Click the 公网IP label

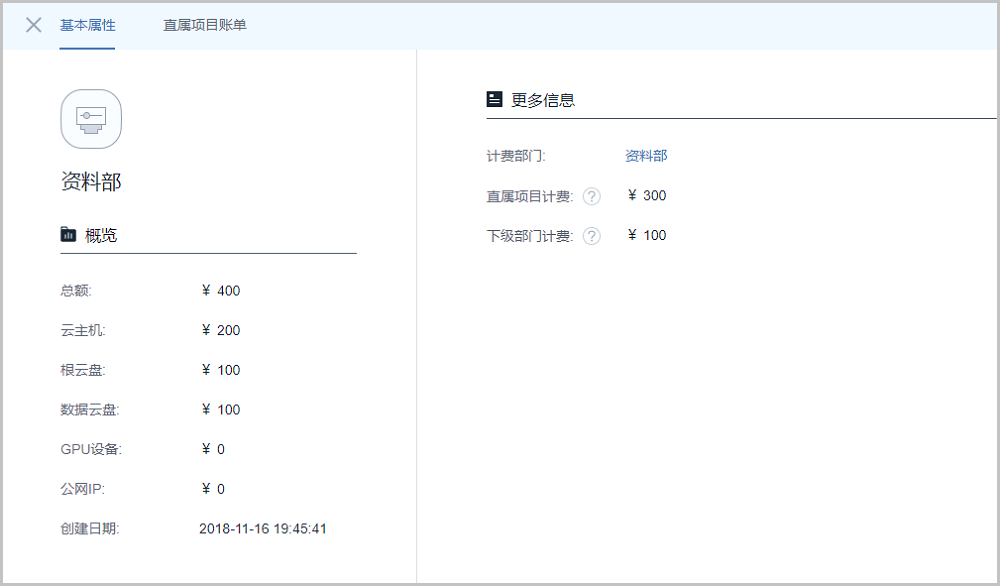82,489
